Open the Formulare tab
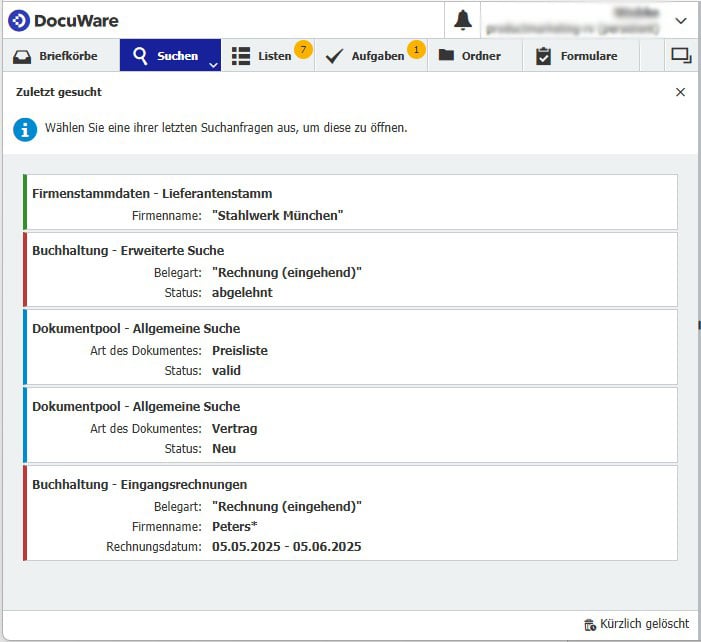The image size is (701, 642). click(x=581, y=55)
